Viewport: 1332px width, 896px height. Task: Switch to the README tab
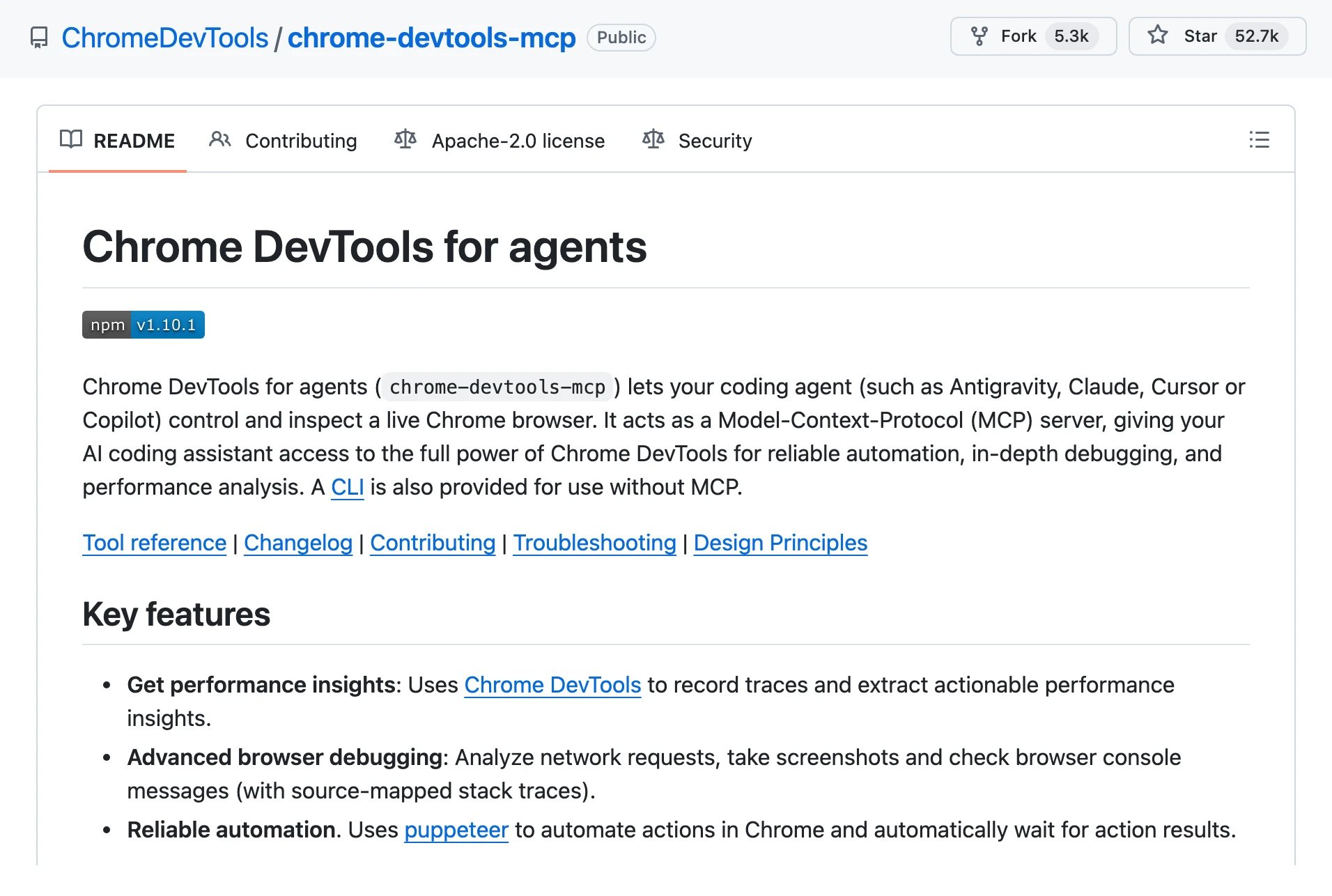(118, 140)
